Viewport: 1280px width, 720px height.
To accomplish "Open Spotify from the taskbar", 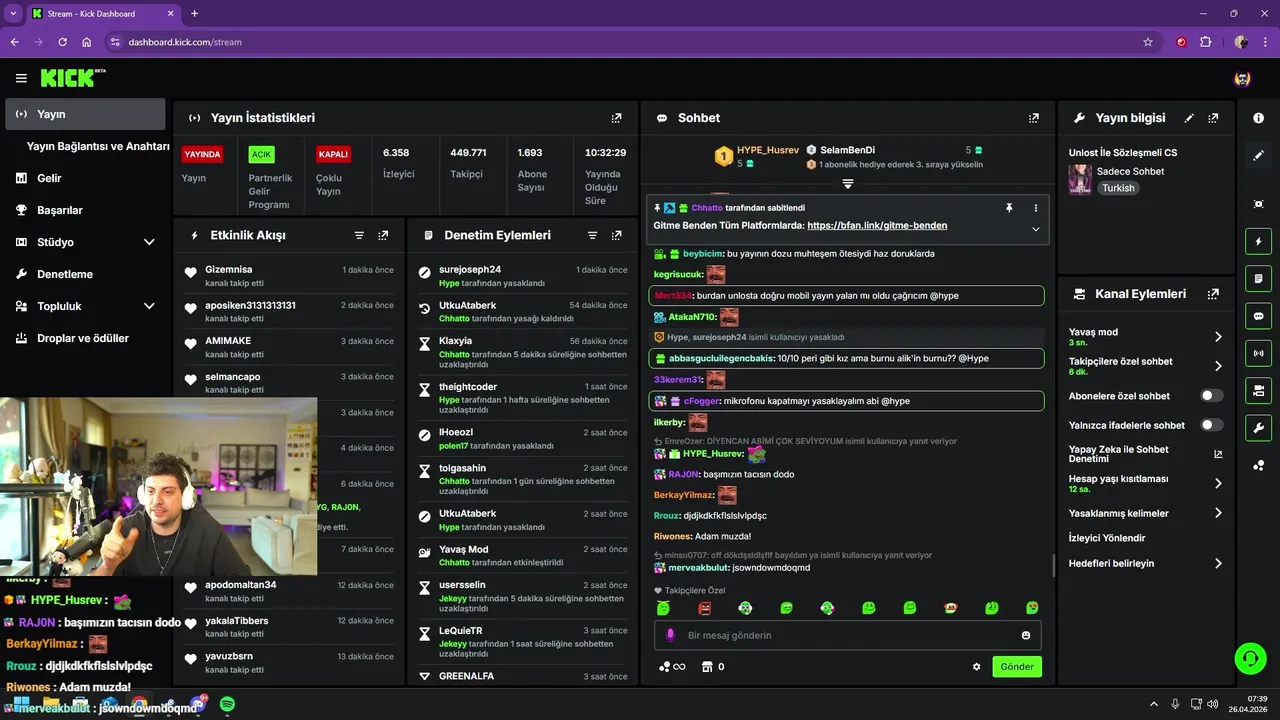I will [227, 704].
